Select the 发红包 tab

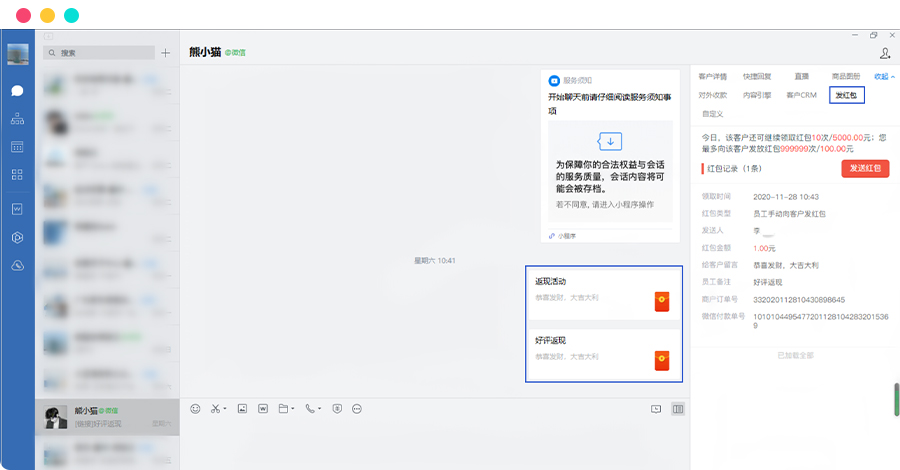(x=847, y=95)
